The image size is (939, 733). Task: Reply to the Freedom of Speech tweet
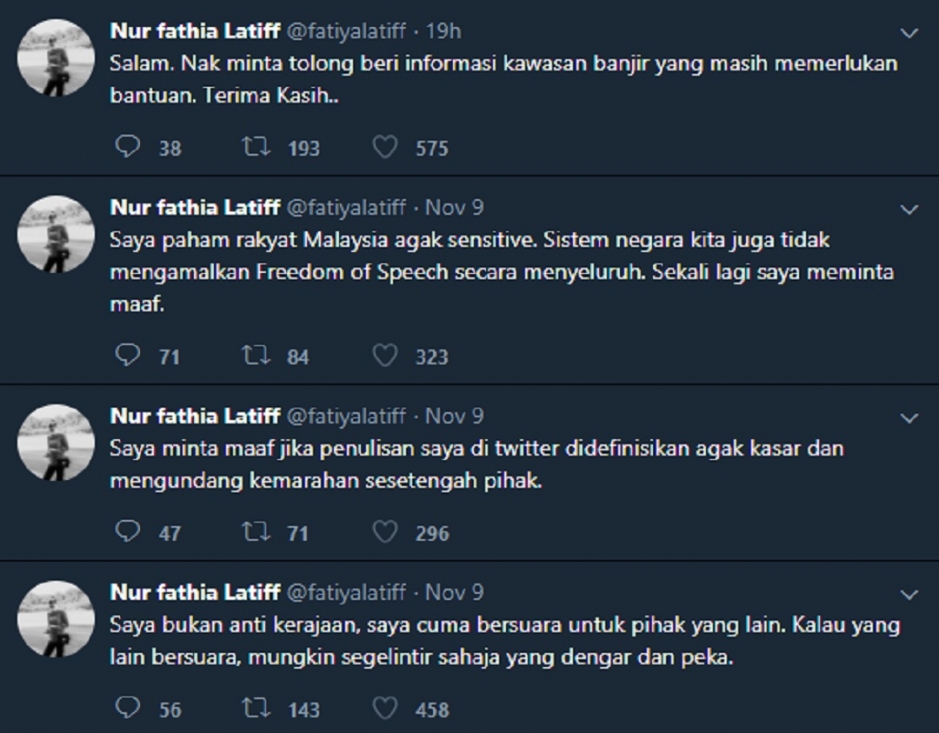(x=127, y=355)
